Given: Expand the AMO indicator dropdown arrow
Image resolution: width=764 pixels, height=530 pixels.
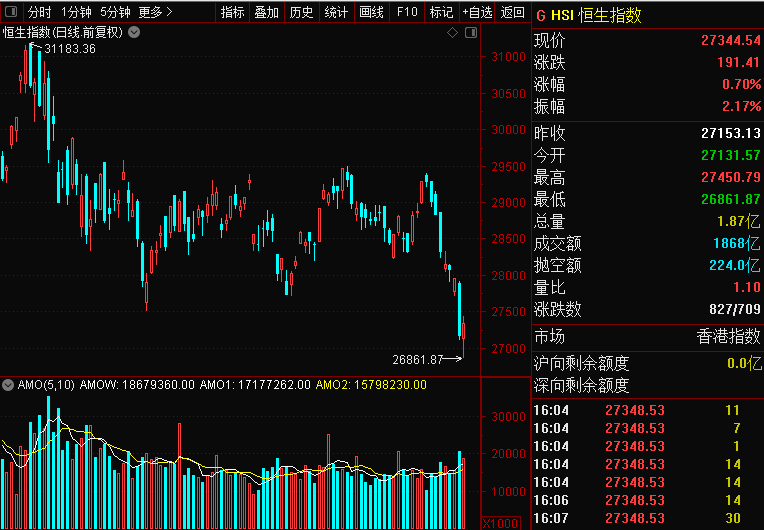Looking at the screenshot, I should pos(8,385).
